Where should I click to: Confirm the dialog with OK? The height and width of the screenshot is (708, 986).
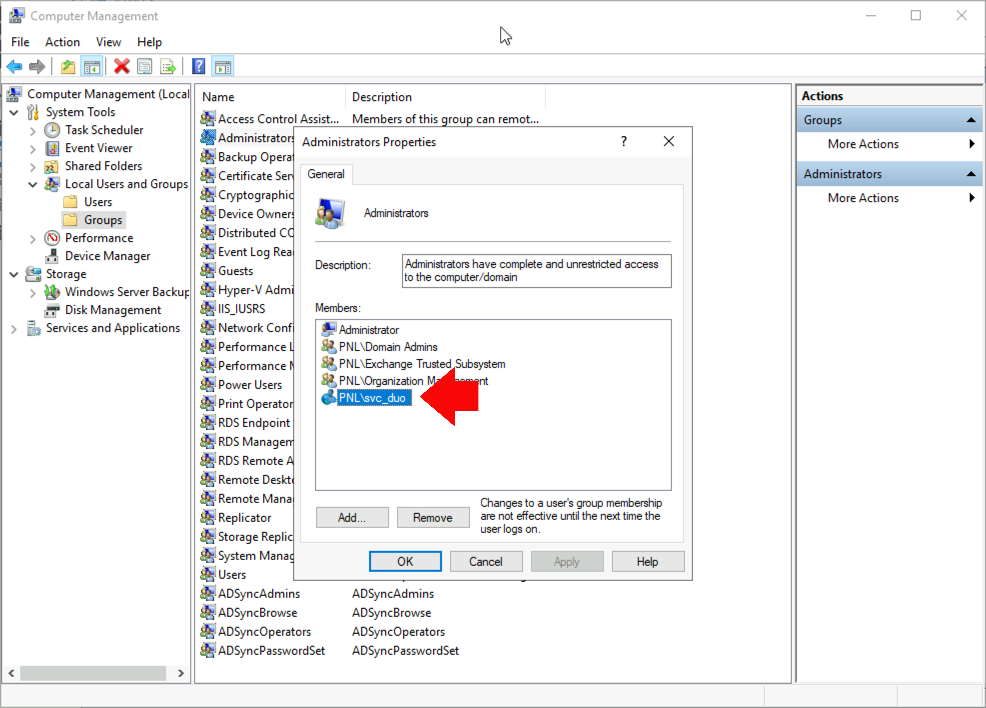[x=405, y=561]
